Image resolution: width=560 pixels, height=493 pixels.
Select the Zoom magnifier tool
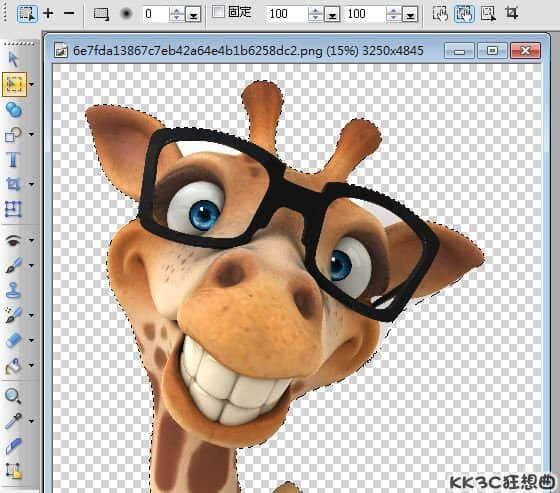click(13, 396)
